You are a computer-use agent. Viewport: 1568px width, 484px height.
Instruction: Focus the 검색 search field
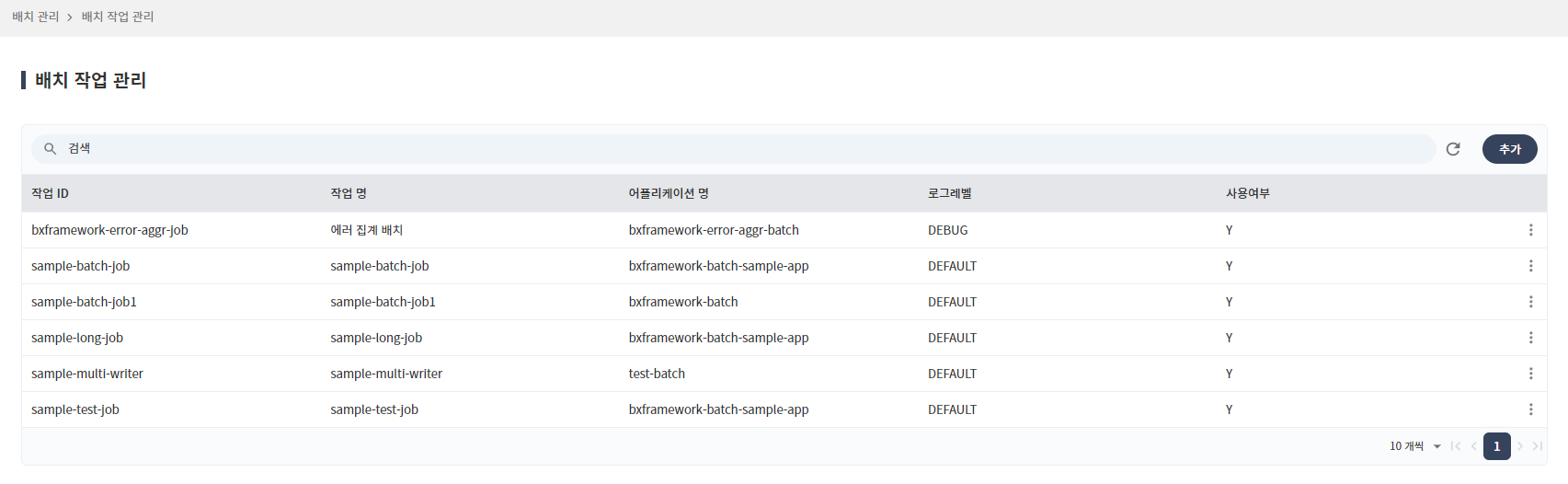point(733,148)
